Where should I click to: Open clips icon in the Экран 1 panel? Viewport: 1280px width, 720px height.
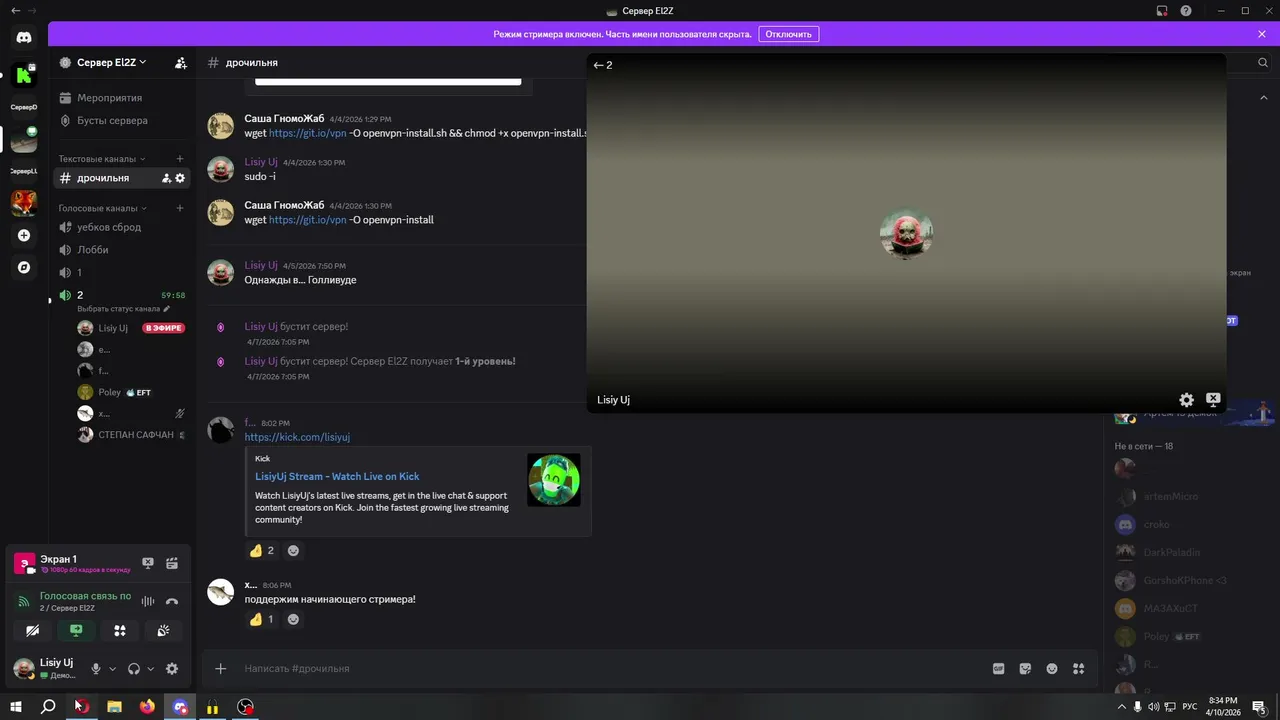pyautogui.click(x=172, y=563)
